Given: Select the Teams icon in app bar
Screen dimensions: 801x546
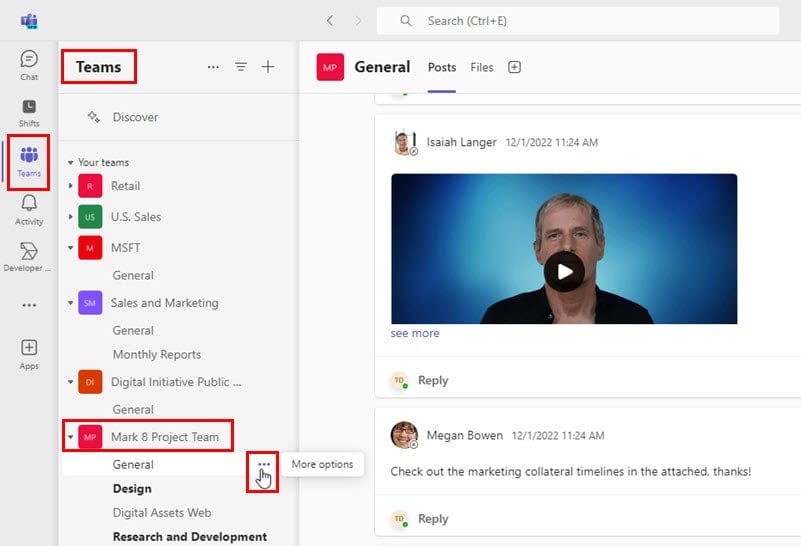Looking at the screenshot, I should (x=29, y=162).
